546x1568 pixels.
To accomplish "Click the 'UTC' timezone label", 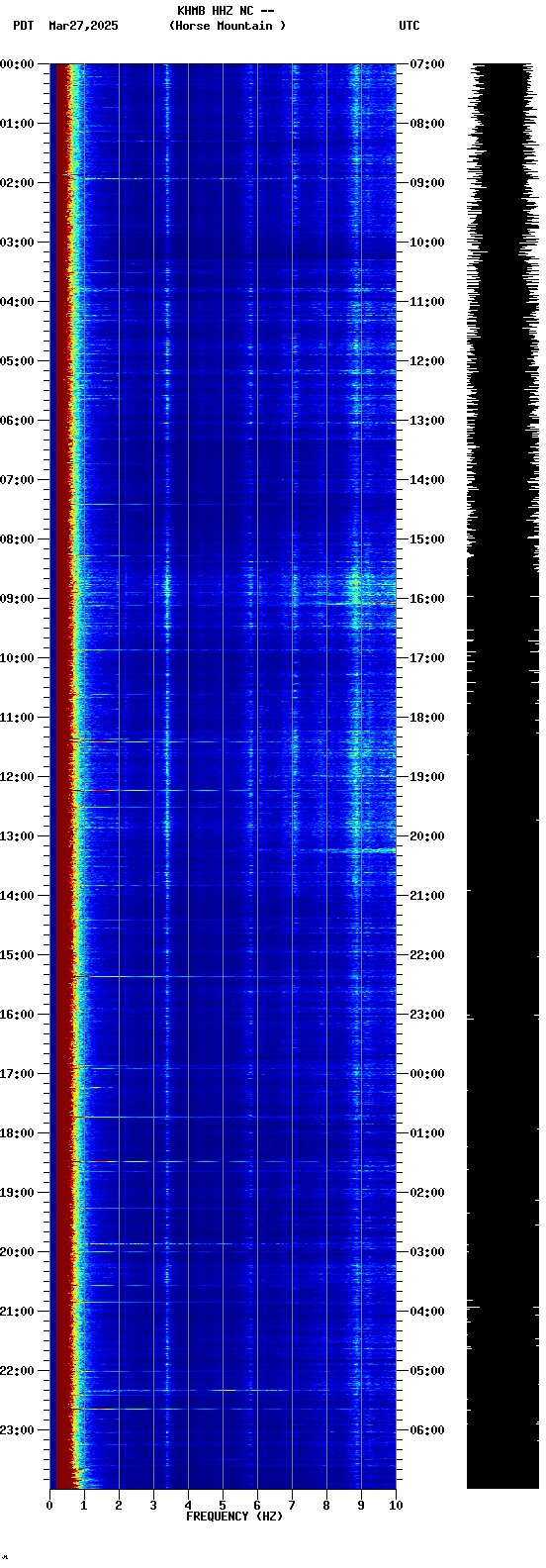I will (x=409, y=26).
